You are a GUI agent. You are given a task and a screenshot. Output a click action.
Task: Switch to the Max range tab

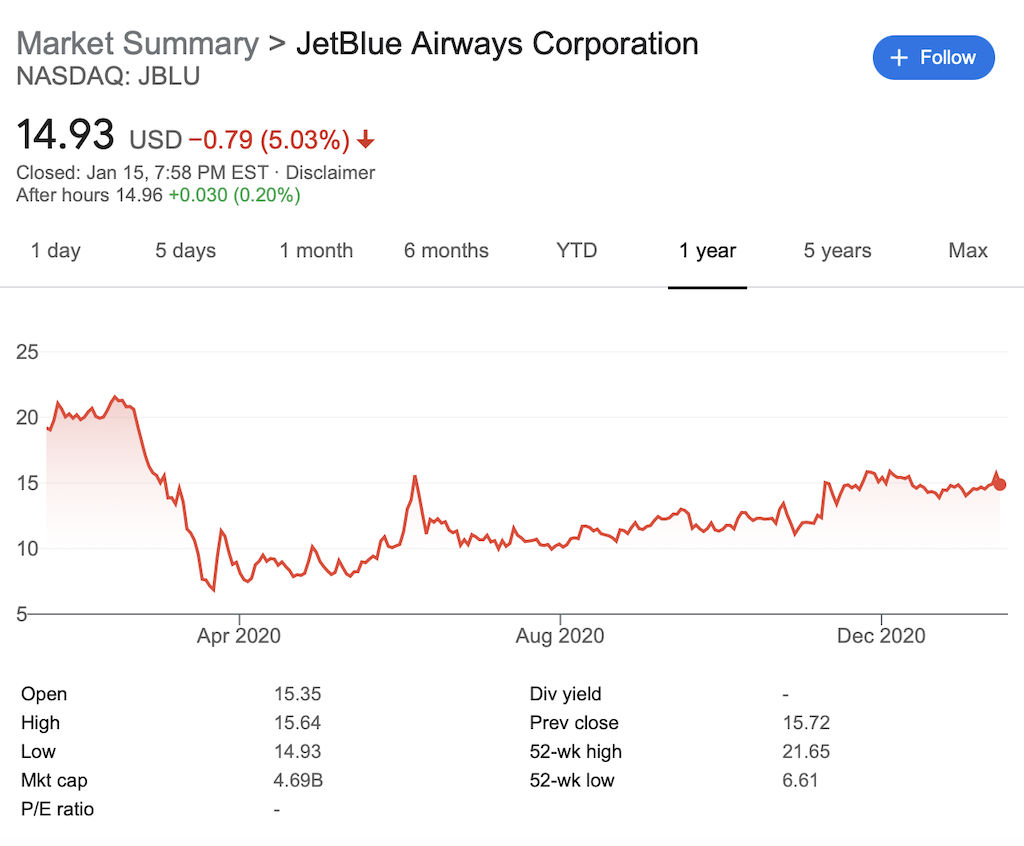pos(968,251)
